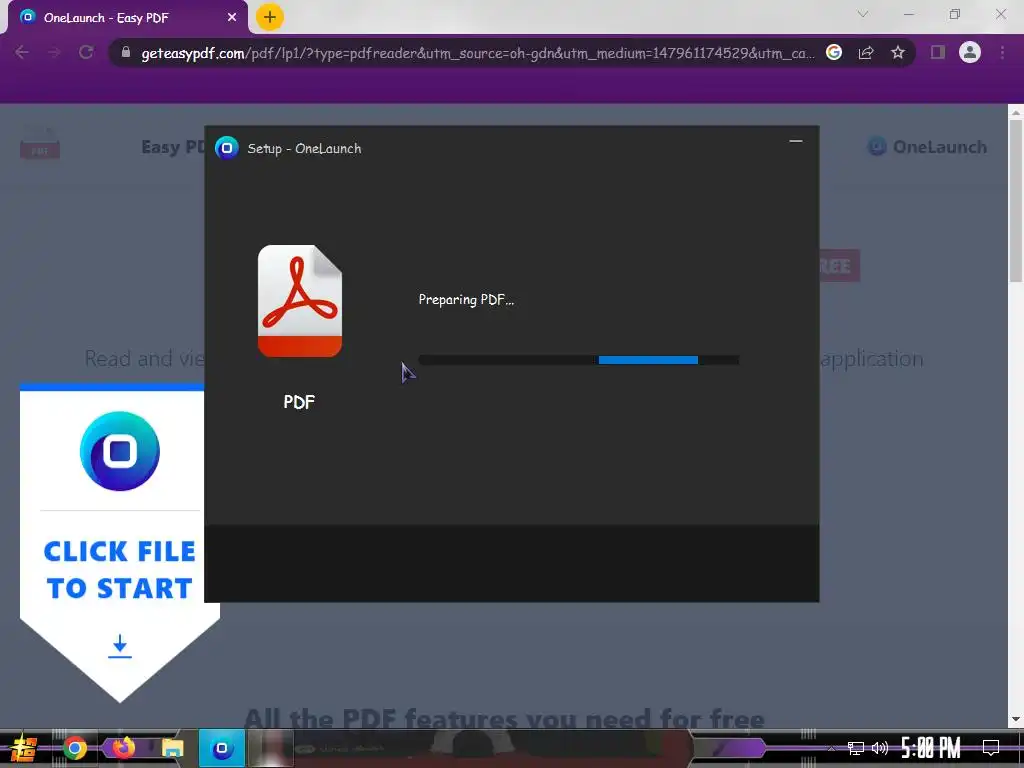Open network settings in system tray
The height and width of the screenshot is (768, 1024).
coord(856,748)
